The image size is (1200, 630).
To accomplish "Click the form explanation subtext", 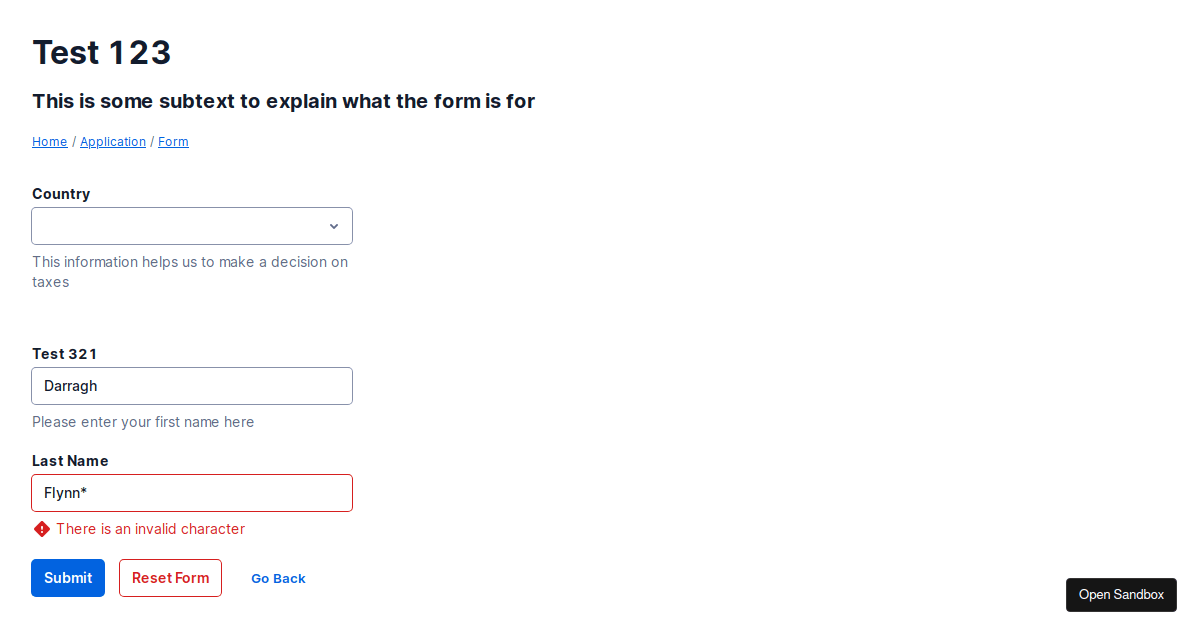I will point(283,101).
